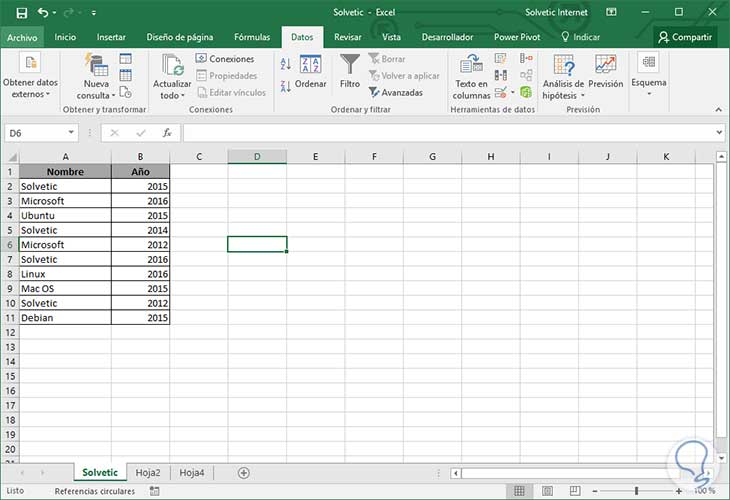Open the Customize Quick Access Toolbar dropdown
The height and width of the screenshot is (500, 730).
pyautogui.click(x=94, y=13)
